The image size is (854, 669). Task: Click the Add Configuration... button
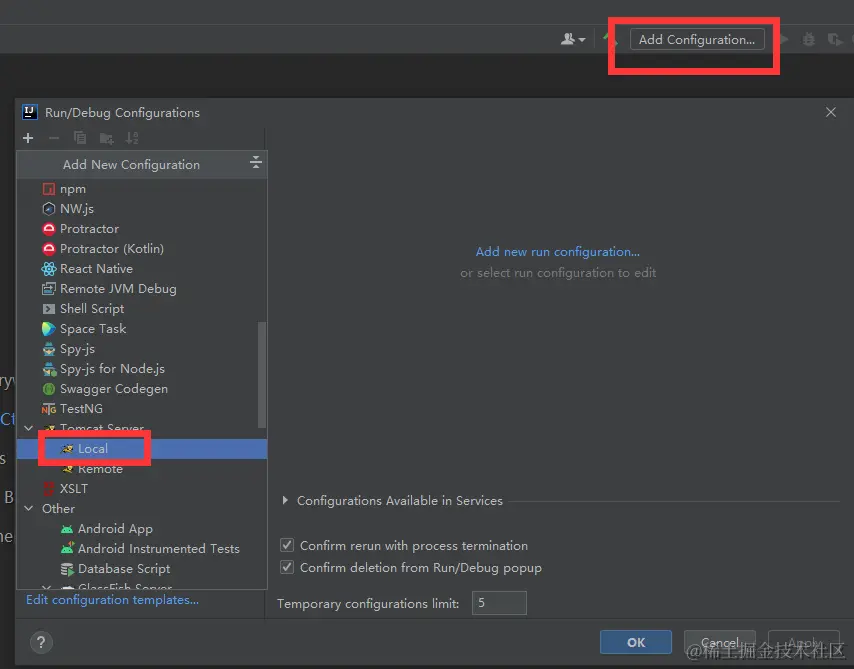(697, 40)
